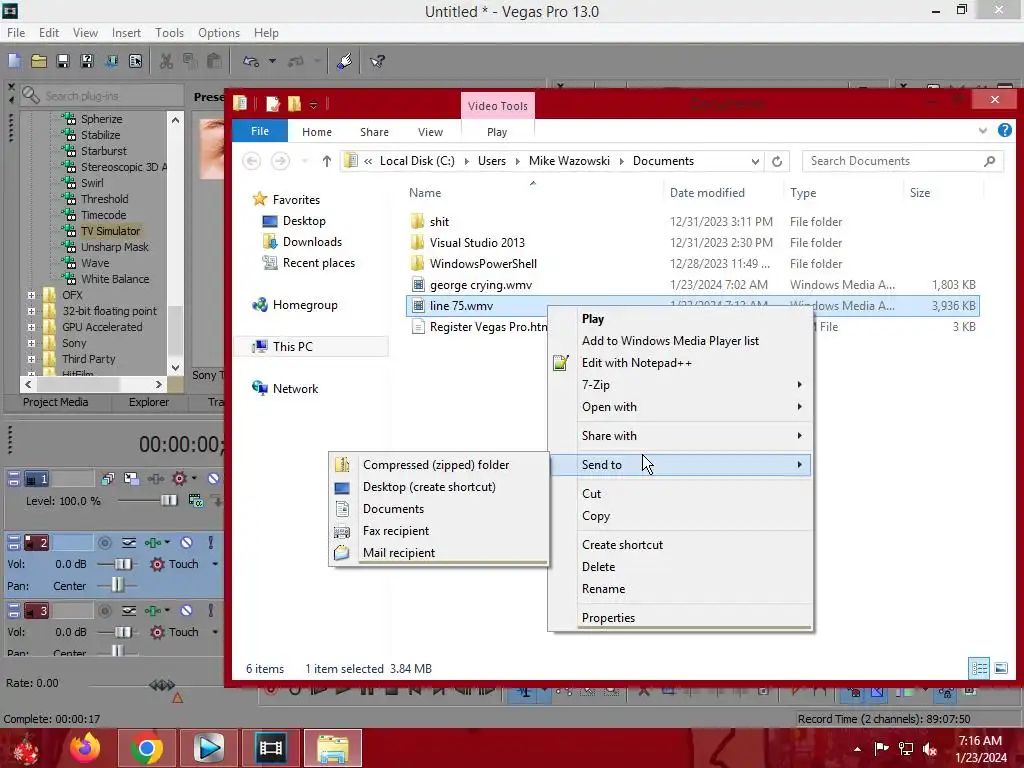Open Firefox from the taskbar
The height and width of the screenshot is (768, 1024).
[85, 748]
